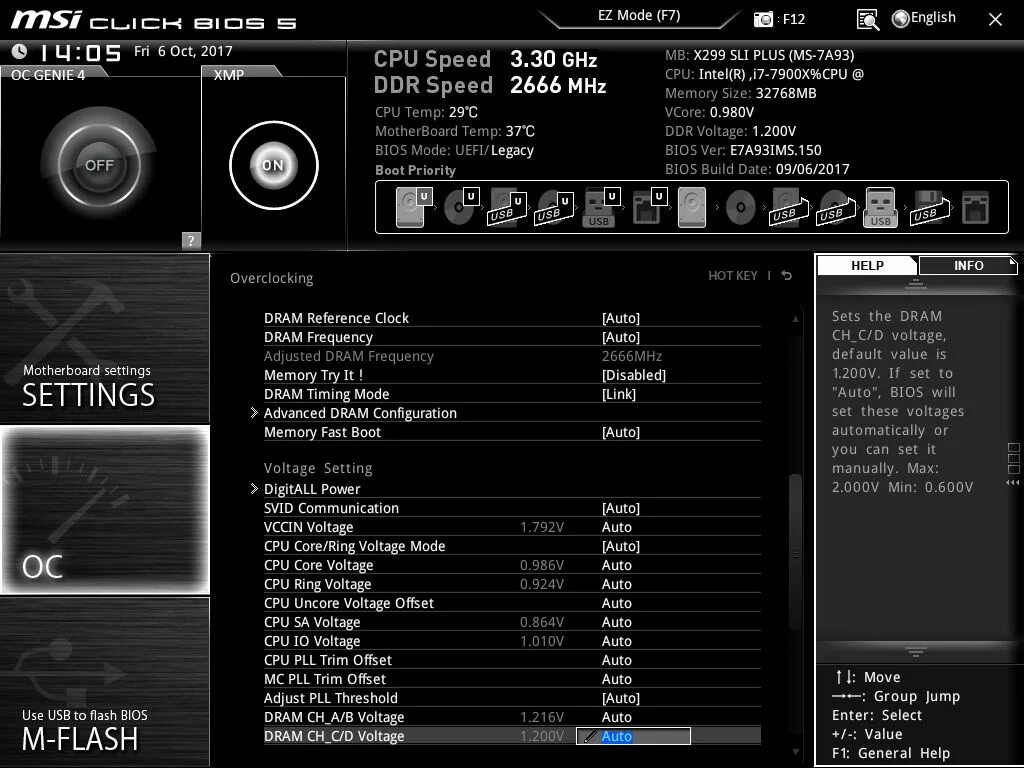Click CPU Uncore Voltage Offset Auto field
The width and height of the screenshot is (1024, 768).
coord(616,603)
